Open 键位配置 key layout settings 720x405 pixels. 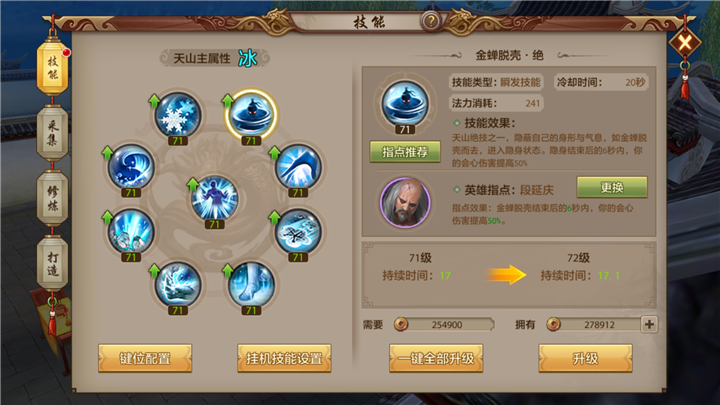click(145, 358)
